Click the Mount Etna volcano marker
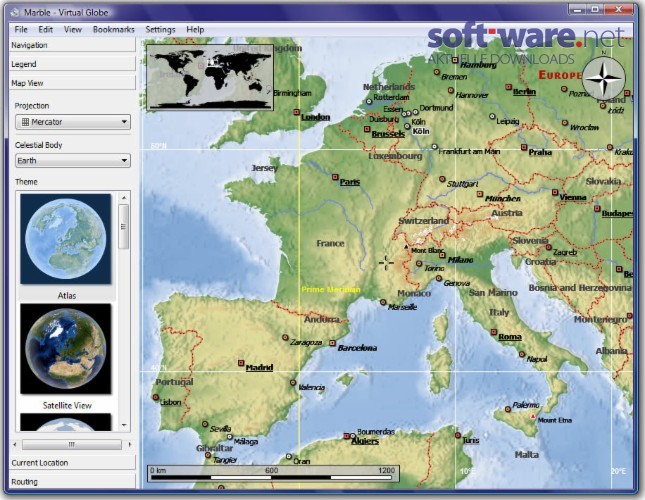Screen dimensions: 645x500 coord(533,417)
